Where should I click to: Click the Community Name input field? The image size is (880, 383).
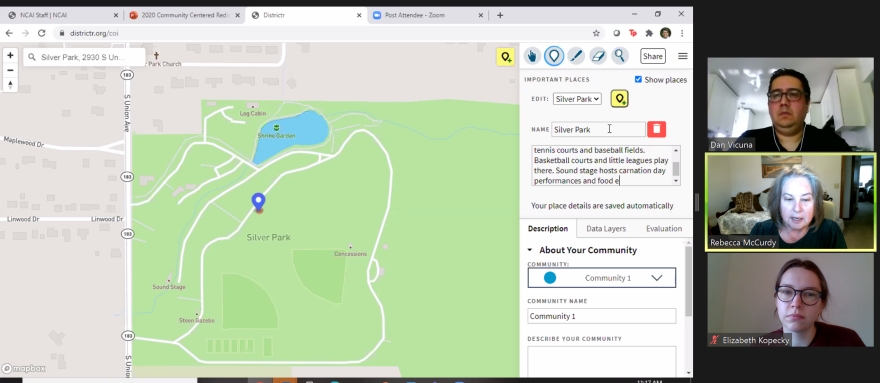point(602,316)
